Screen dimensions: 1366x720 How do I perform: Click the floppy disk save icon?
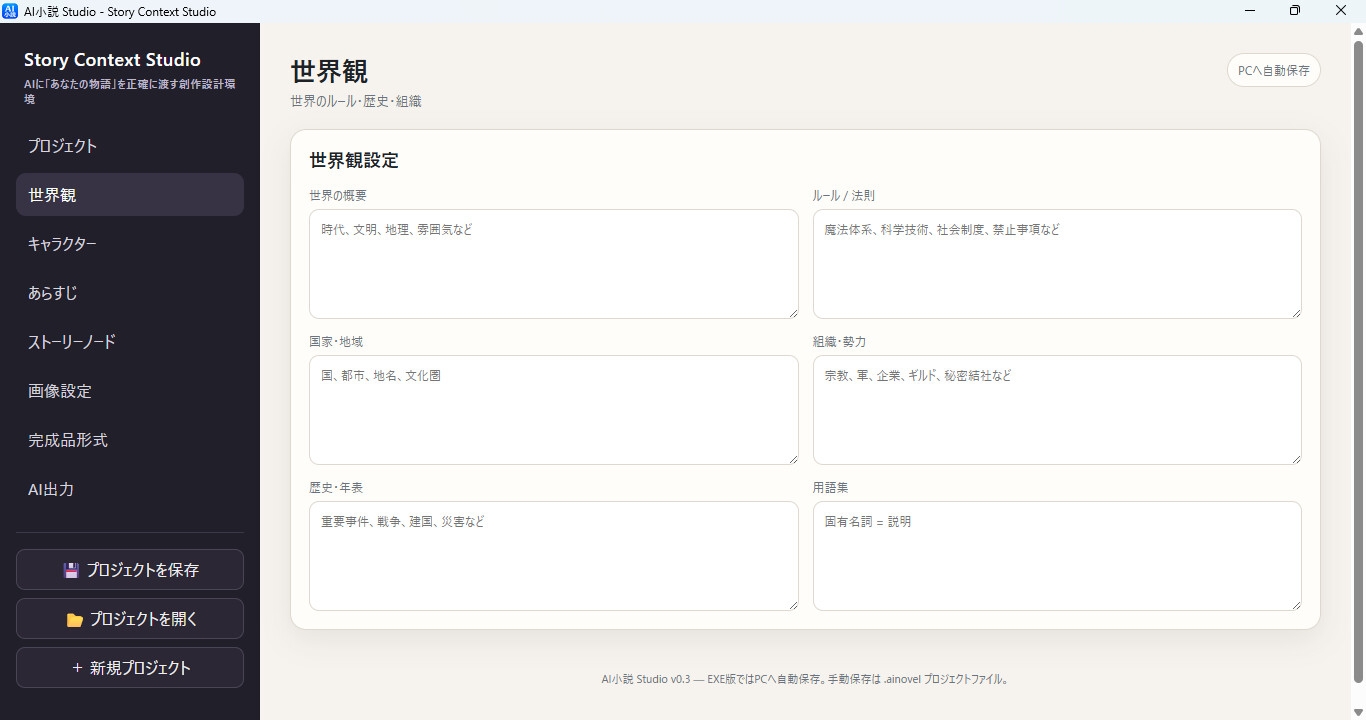point(71,571)
